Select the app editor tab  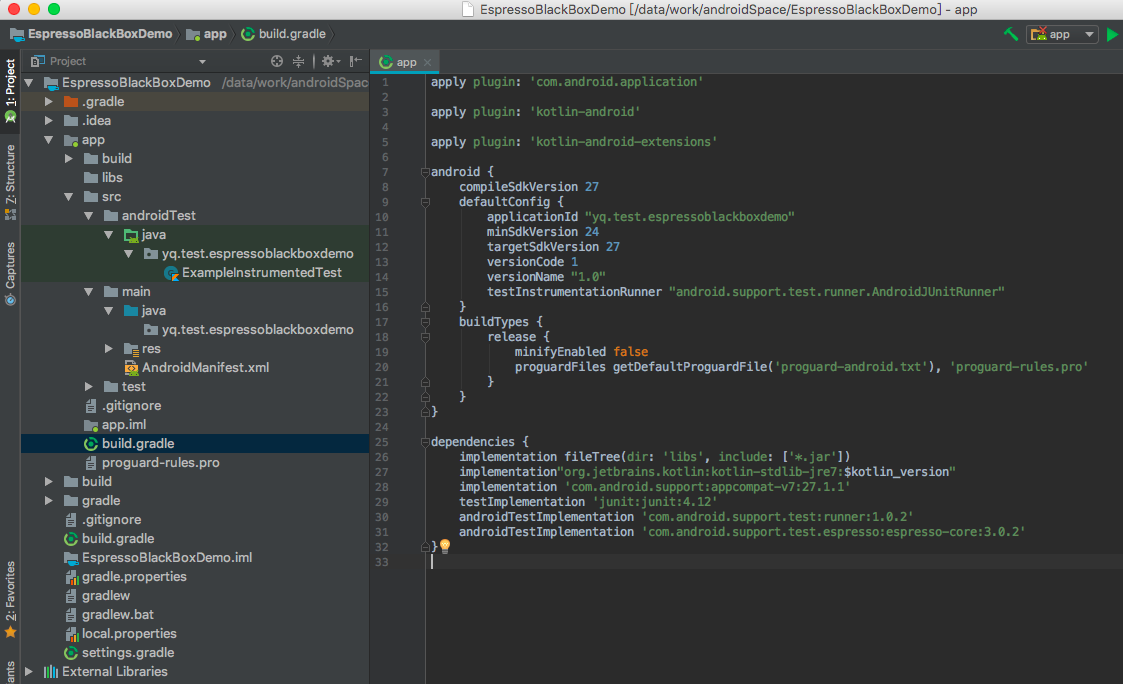tap(405, 62)
